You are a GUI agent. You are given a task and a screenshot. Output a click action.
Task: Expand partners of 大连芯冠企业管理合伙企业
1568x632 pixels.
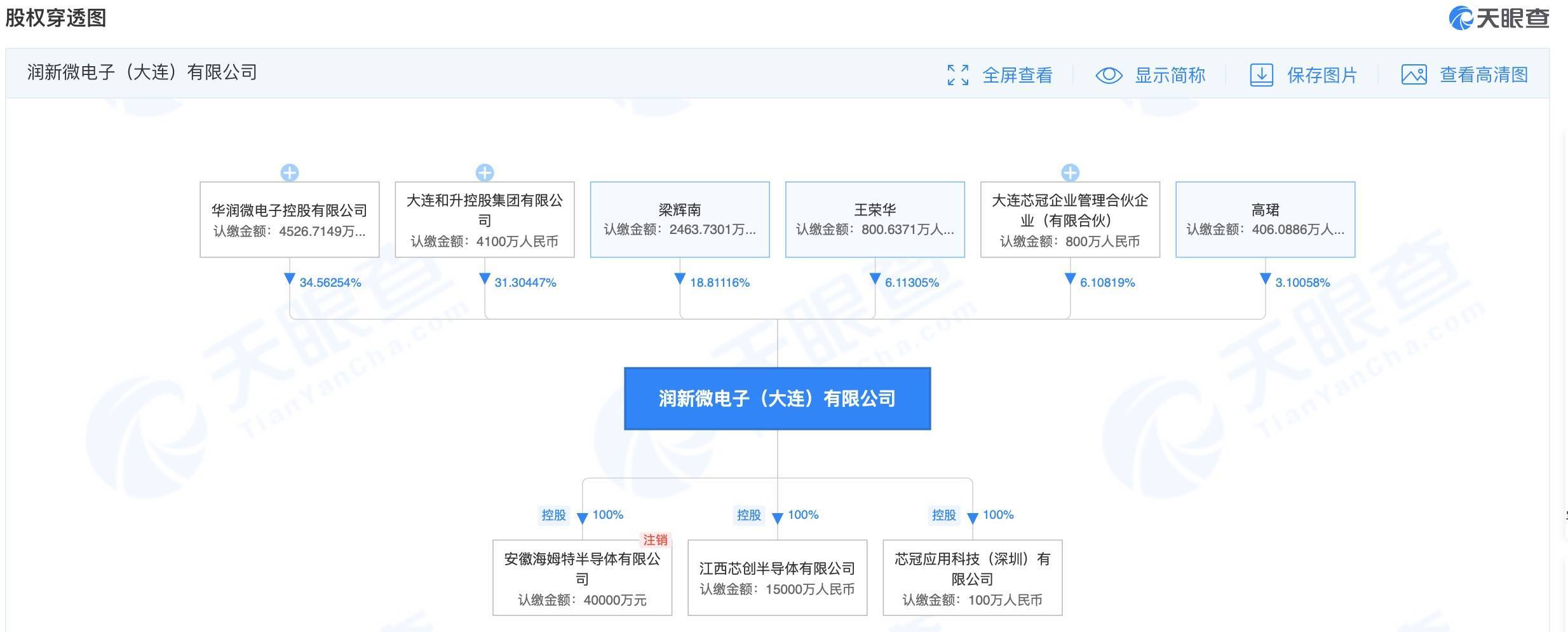pos(1070,172)
